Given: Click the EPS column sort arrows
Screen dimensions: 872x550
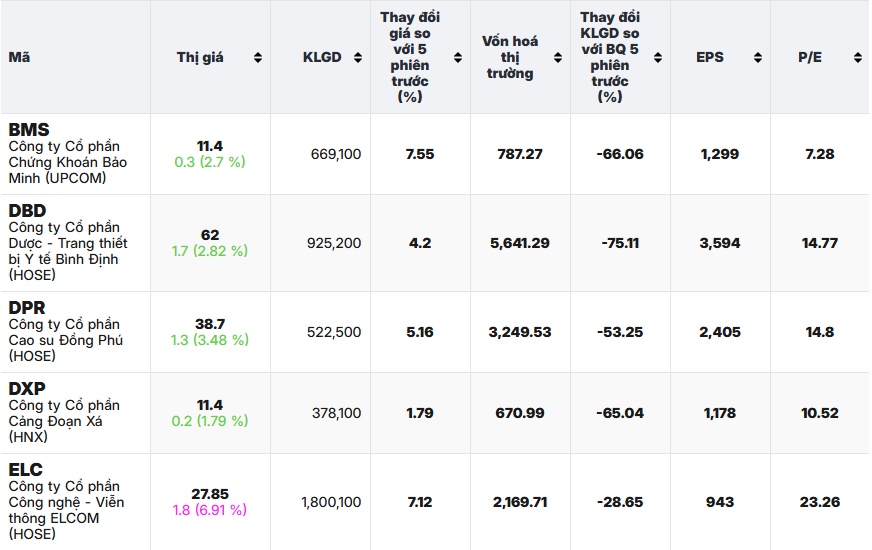Looking at the screenshot, I should coord(757,58).
